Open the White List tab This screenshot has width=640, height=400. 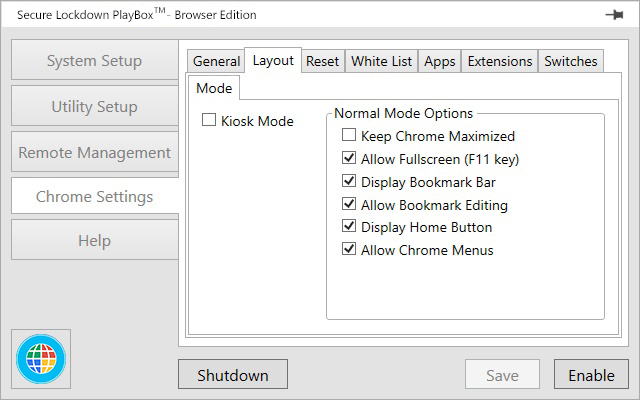pos(382,61)
